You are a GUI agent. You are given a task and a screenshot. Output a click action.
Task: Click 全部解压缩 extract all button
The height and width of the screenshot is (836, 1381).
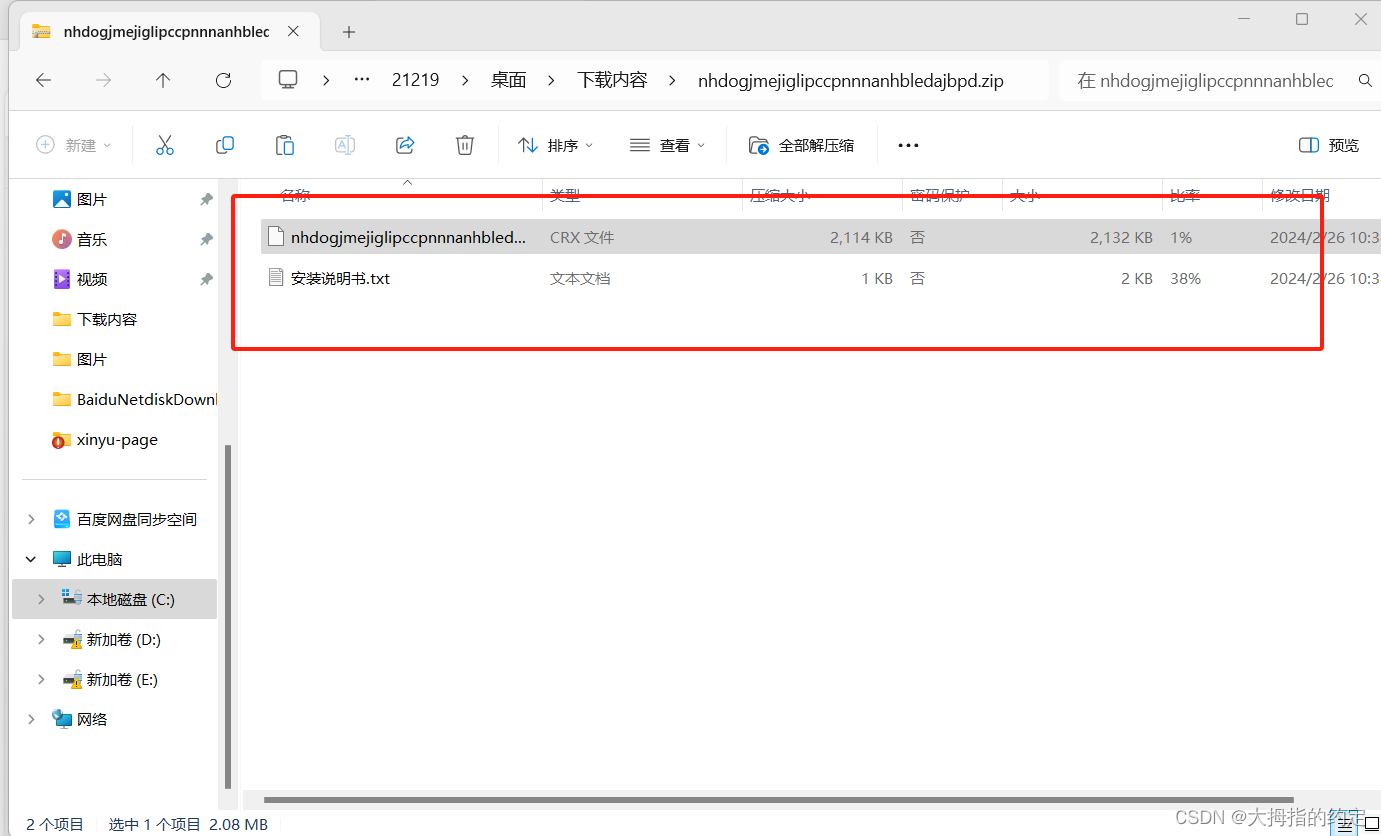click(801, 145)
